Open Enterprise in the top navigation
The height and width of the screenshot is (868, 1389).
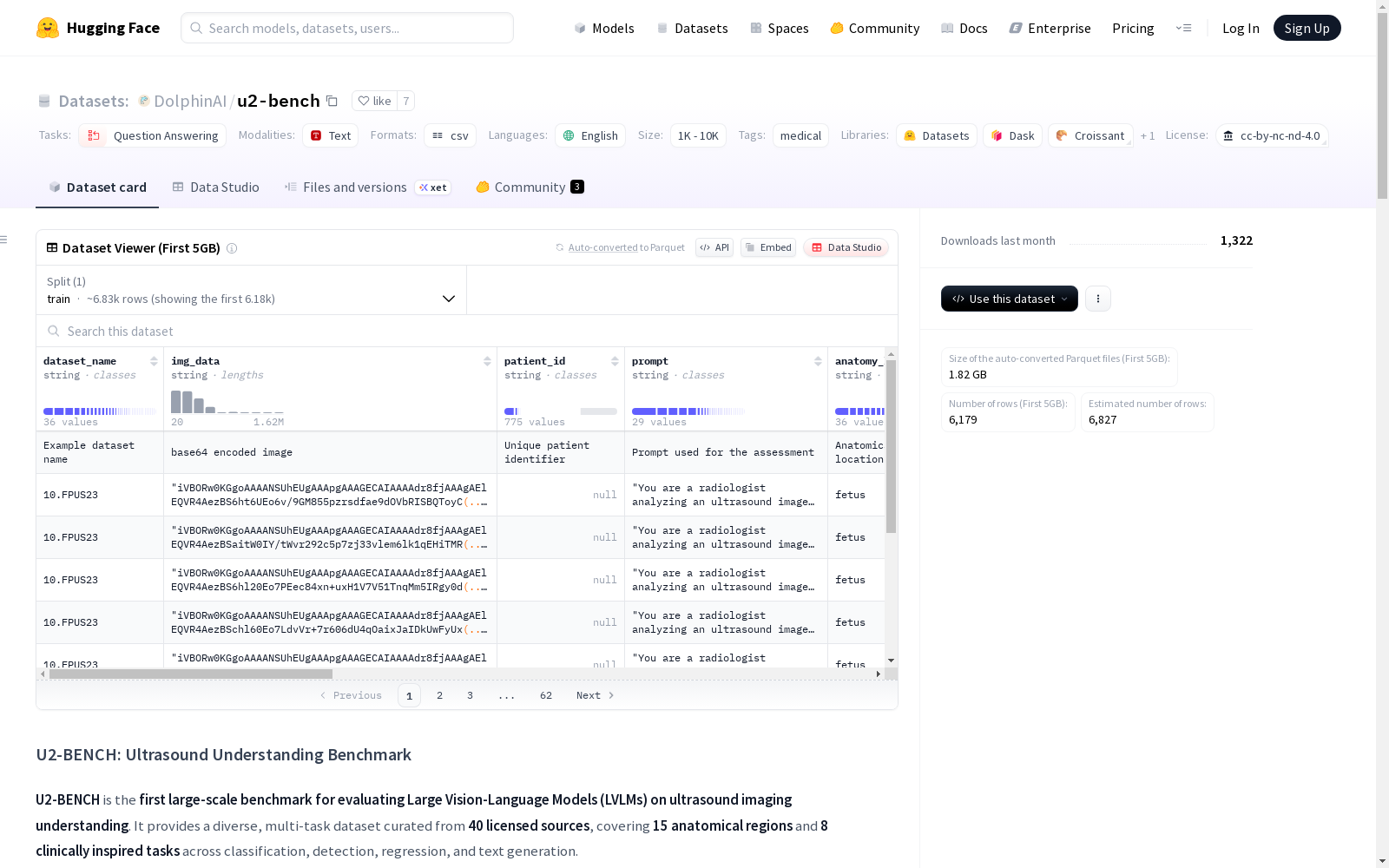[x=1050, y=28]
